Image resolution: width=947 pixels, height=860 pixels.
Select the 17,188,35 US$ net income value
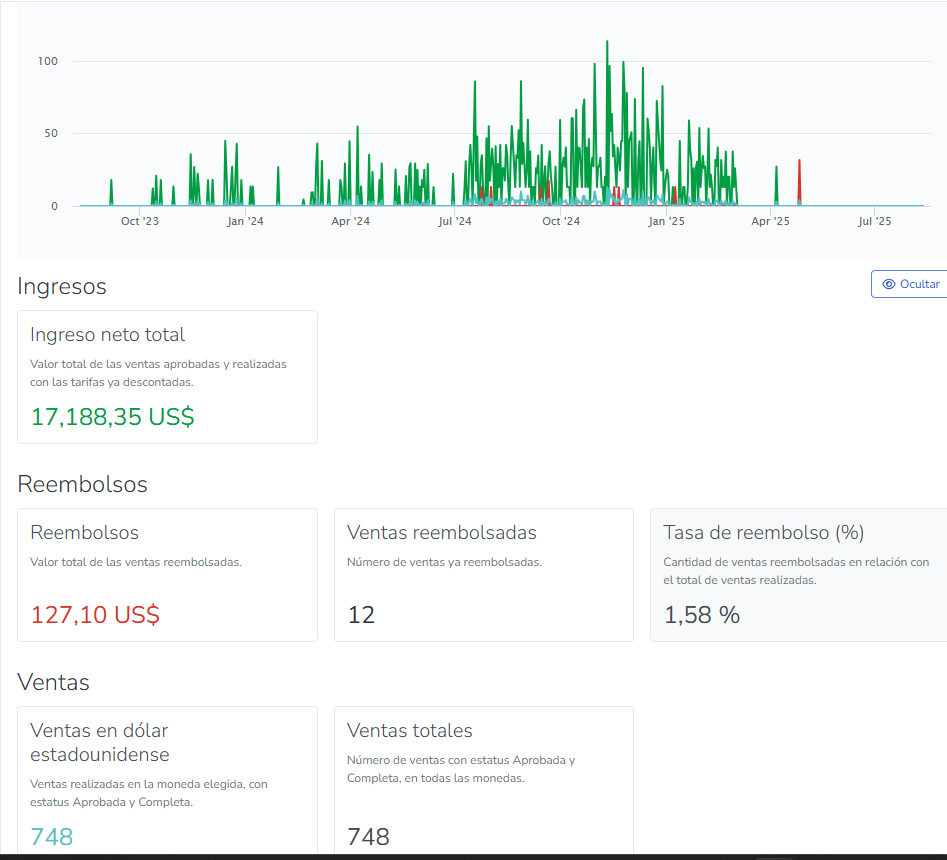(112, 417)
